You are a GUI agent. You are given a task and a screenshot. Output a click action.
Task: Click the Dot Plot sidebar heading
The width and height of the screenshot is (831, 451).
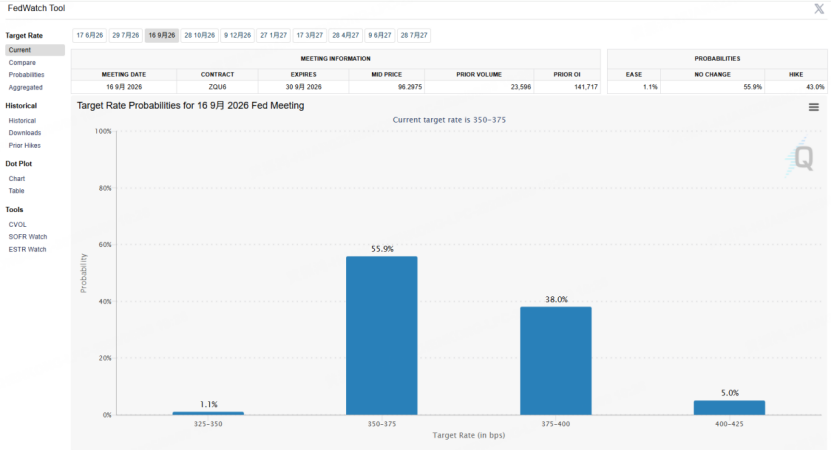(x=19, y=164)
